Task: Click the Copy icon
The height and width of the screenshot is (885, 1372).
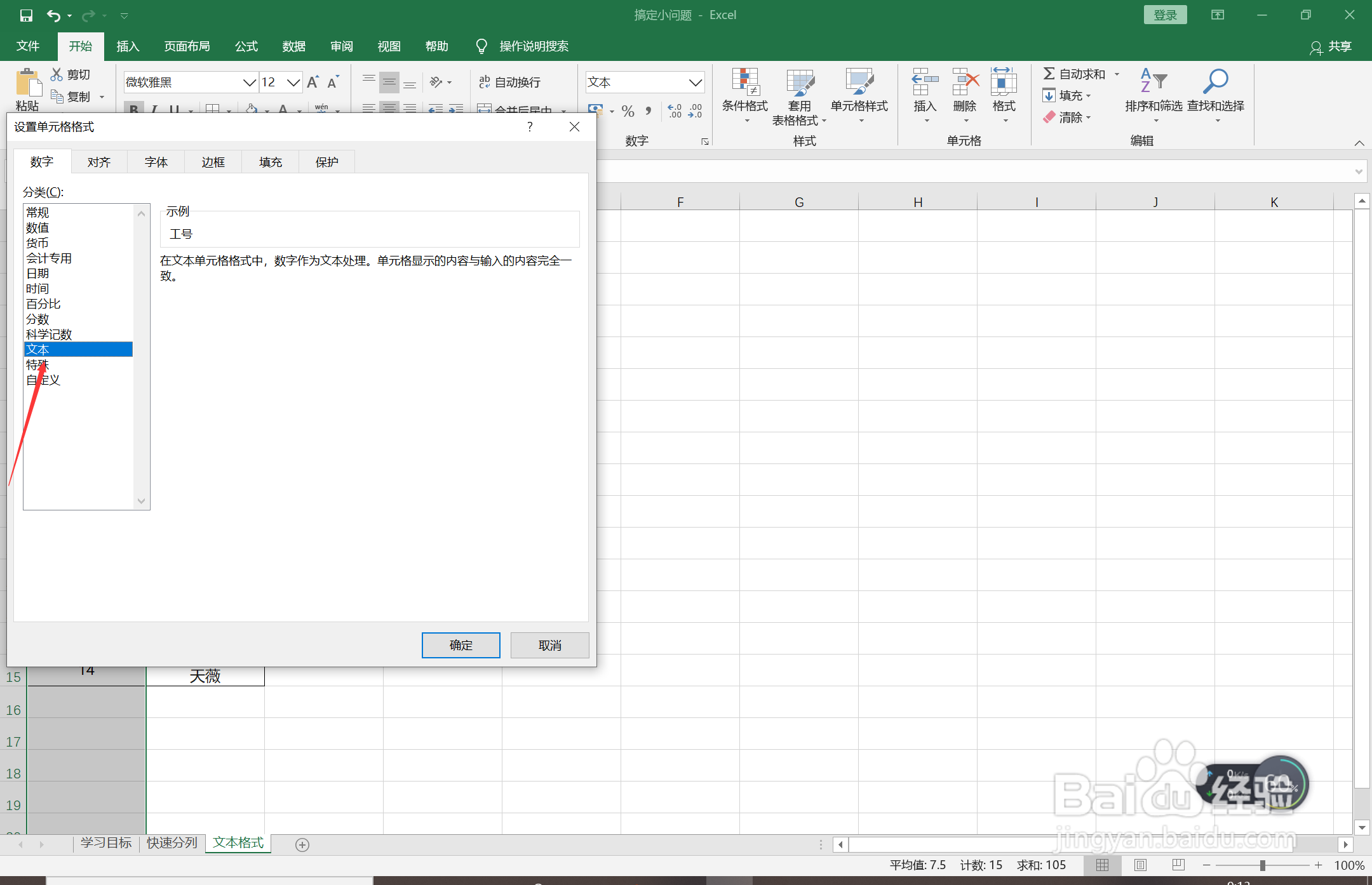Action: point(57,96)
